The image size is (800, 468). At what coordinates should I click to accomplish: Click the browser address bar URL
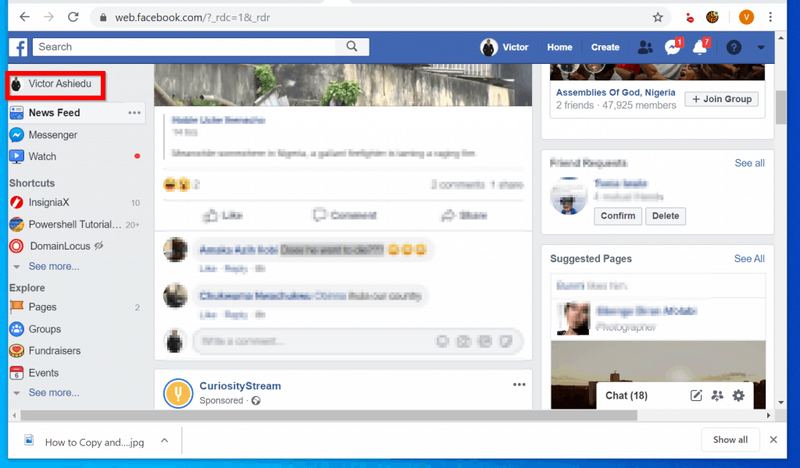click(192, 17)
